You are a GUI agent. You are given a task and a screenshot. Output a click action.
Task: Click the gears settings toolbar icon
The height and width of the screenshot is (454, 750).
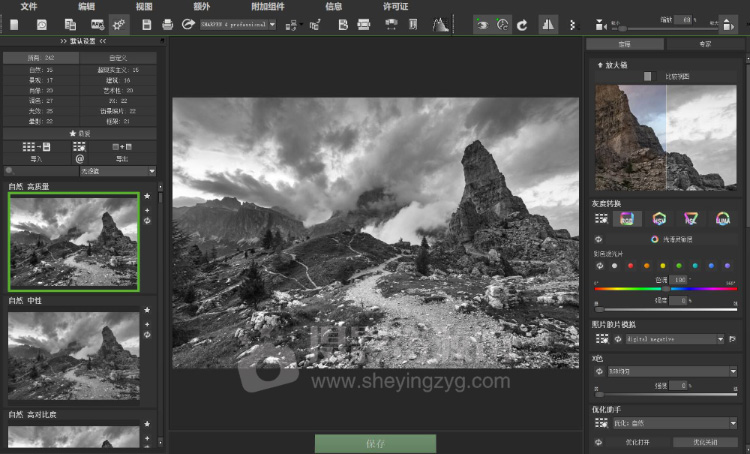(x=120, y=23)
